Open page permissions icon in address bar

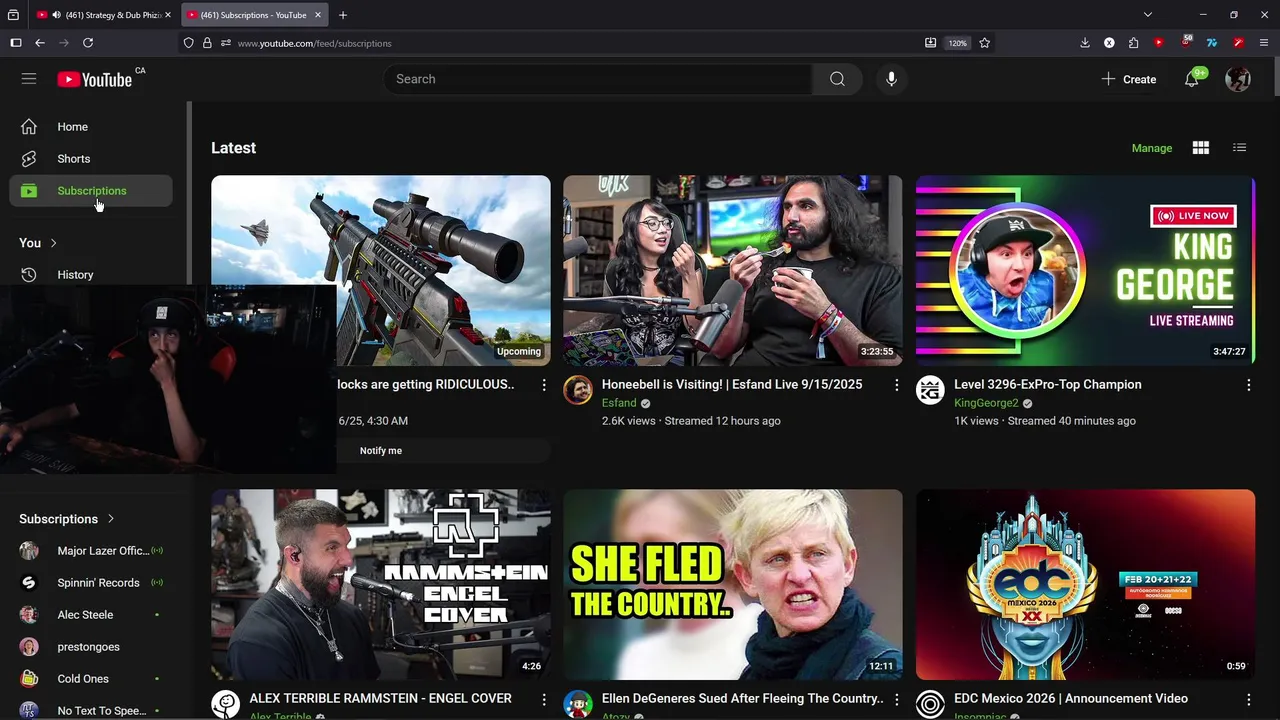point(226,43)
